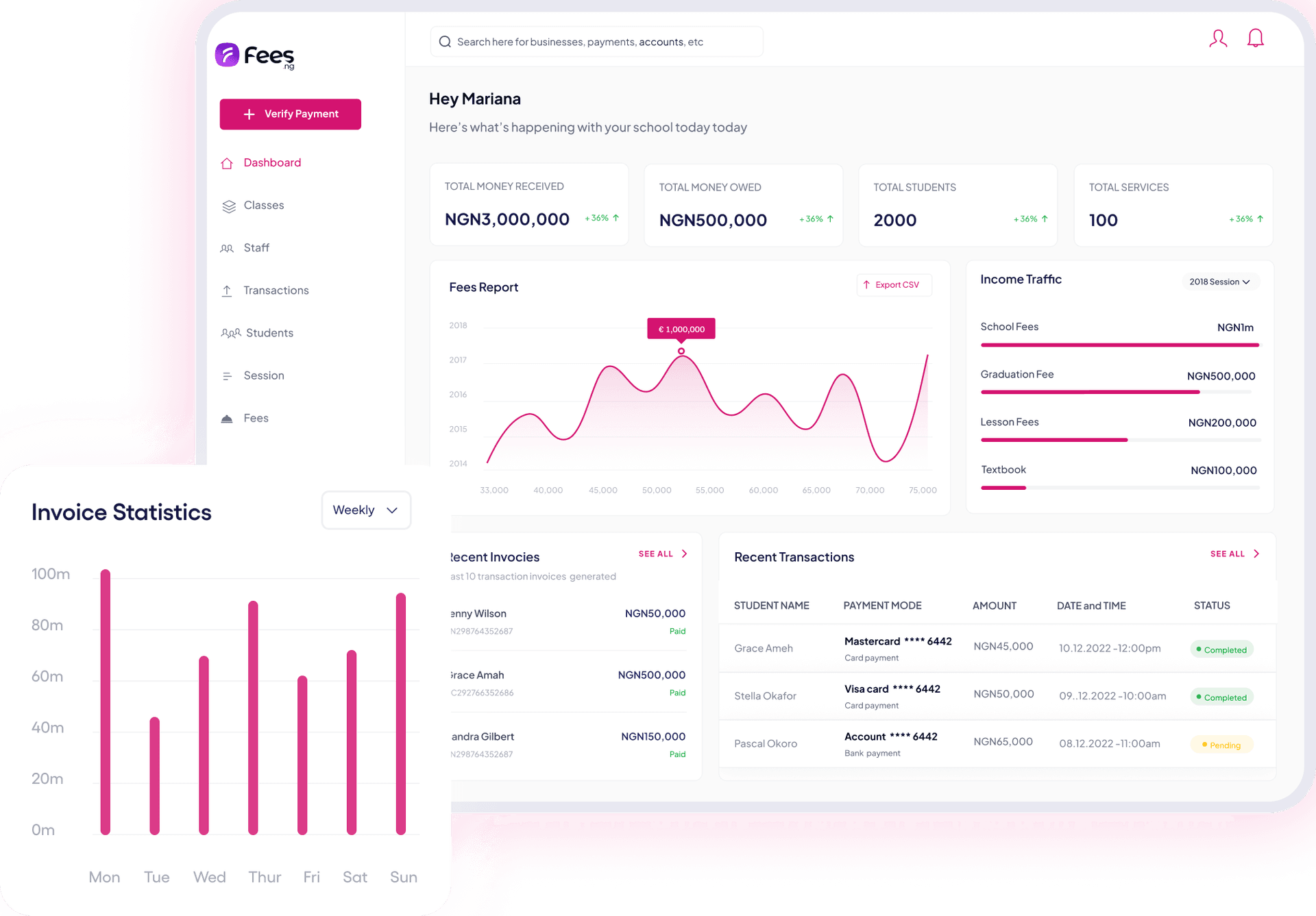Click the Students group icon

pyautogui.click(x=230, y=334)
